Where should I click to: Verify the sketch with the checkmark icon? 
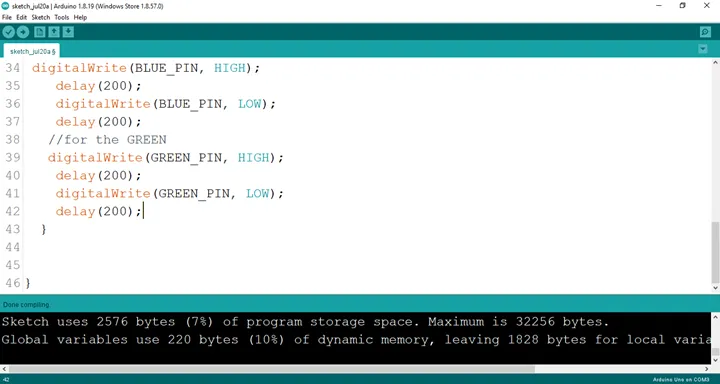(x=9, y=32)
